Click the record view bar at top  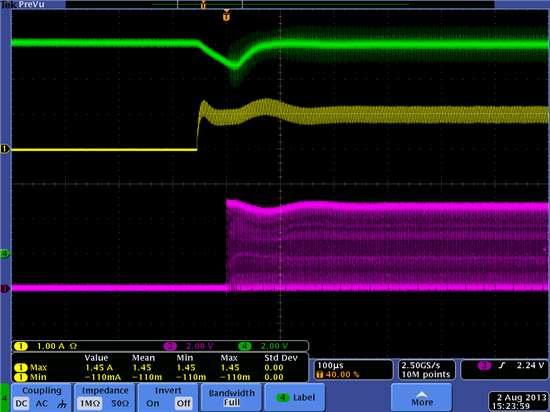point(280,5)
